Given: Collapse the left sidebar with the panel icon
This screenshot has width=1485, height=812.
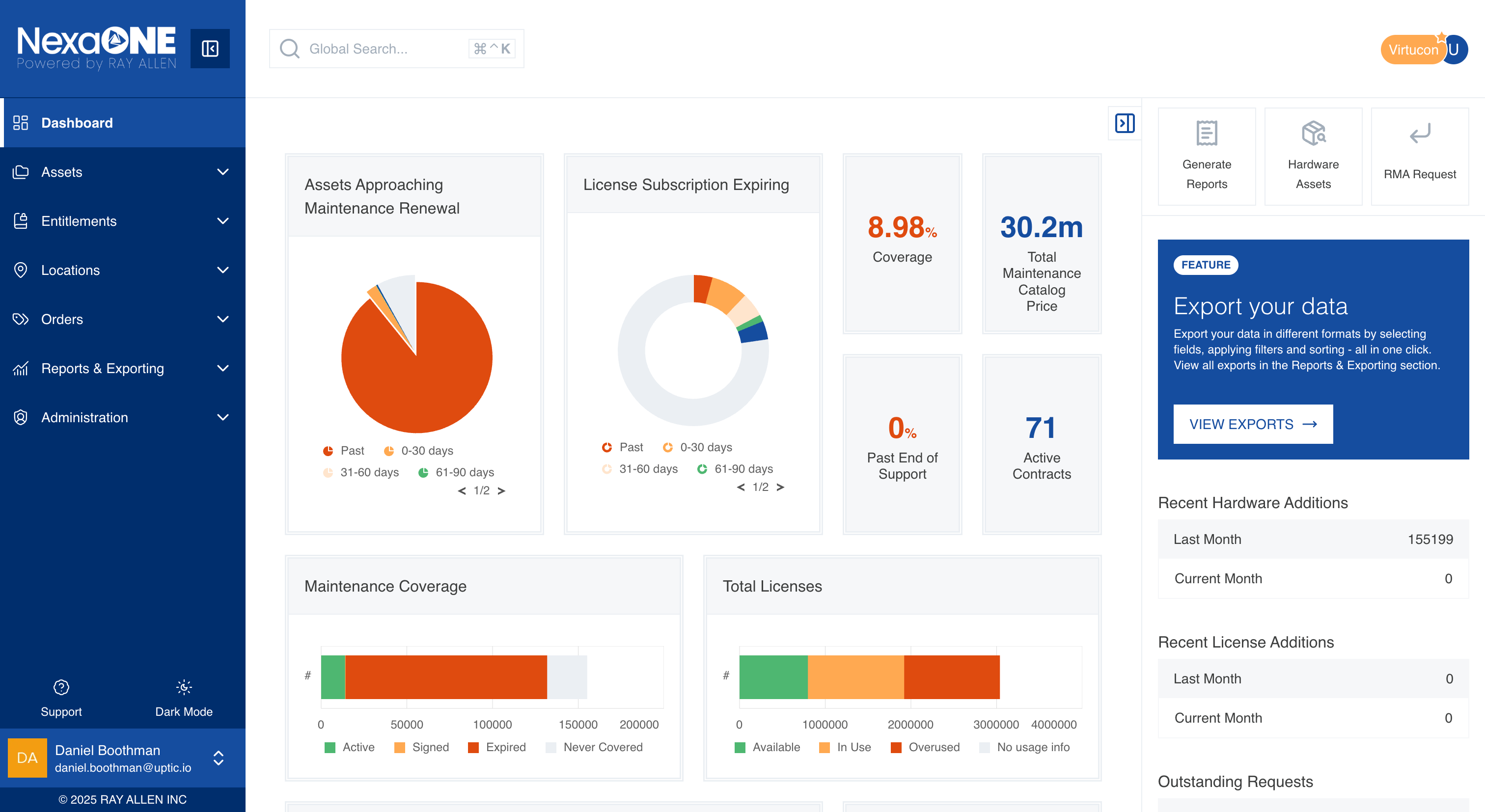Looking at the screenshot, I should tap(210, 49).
